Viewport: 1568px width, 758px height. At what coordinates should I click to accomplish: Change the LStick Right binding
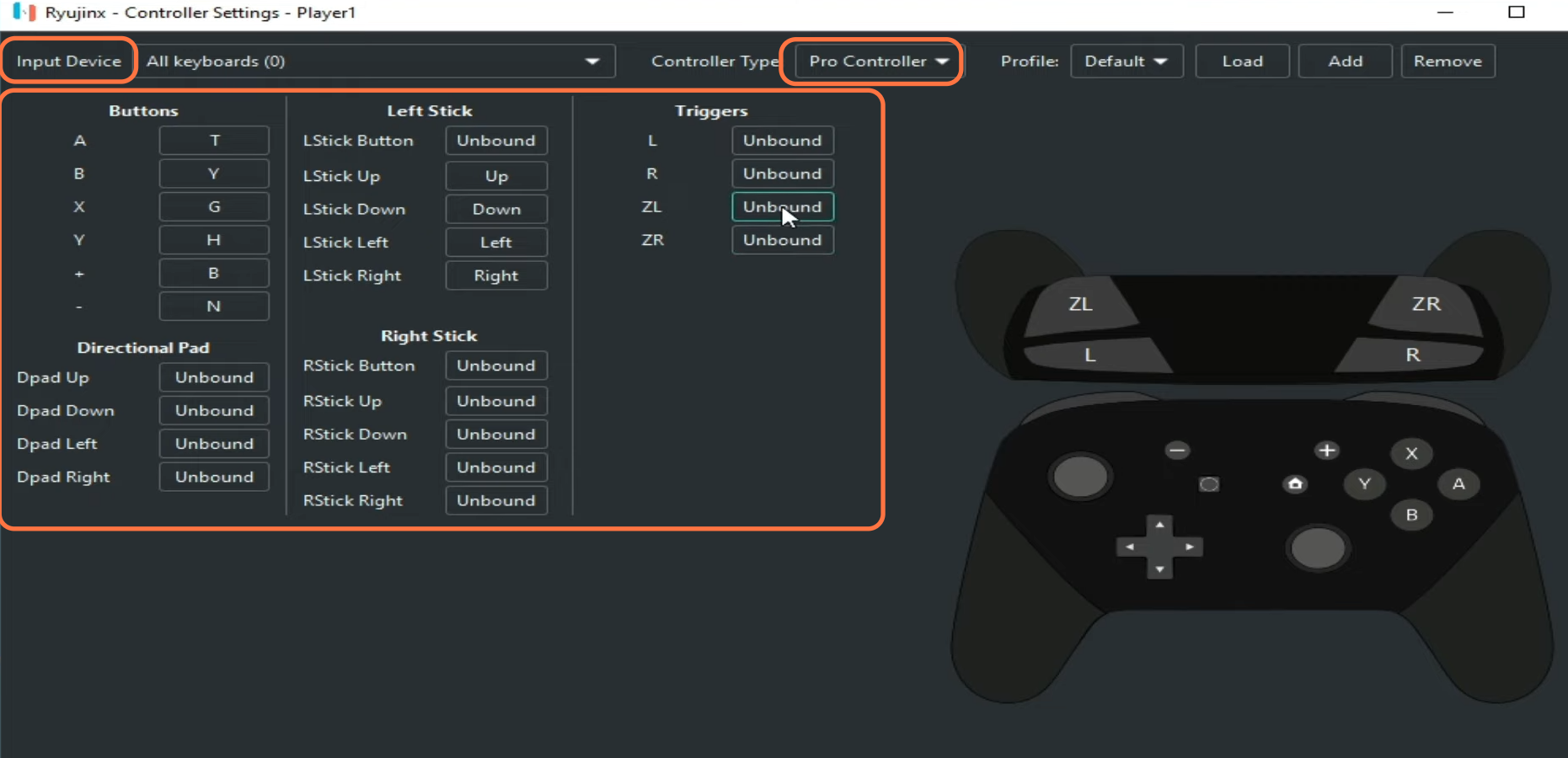(x=496, y=275)
